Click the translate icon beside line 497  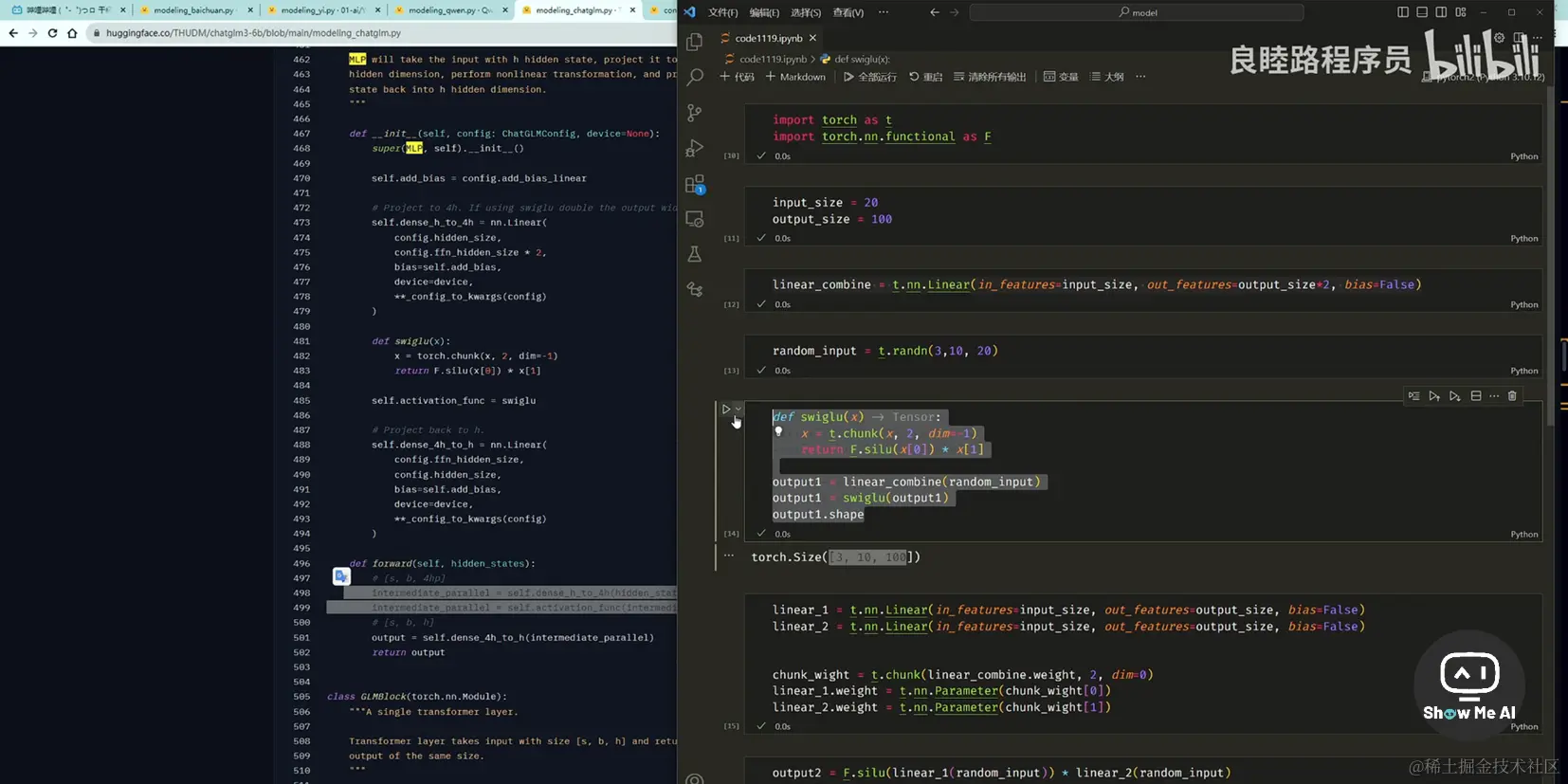click(x=341, y=576)
